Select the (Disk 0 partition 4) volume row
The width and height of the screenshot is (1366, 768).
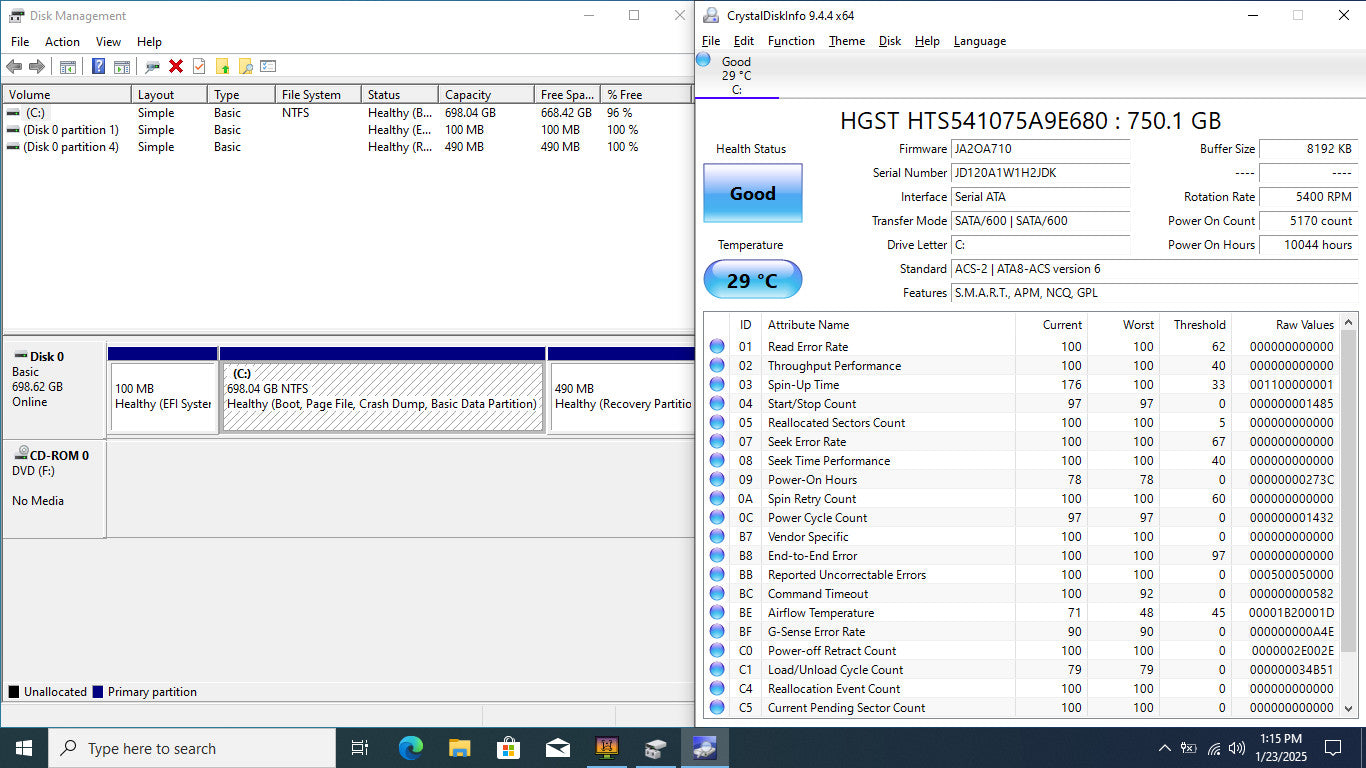coord(347,147)
